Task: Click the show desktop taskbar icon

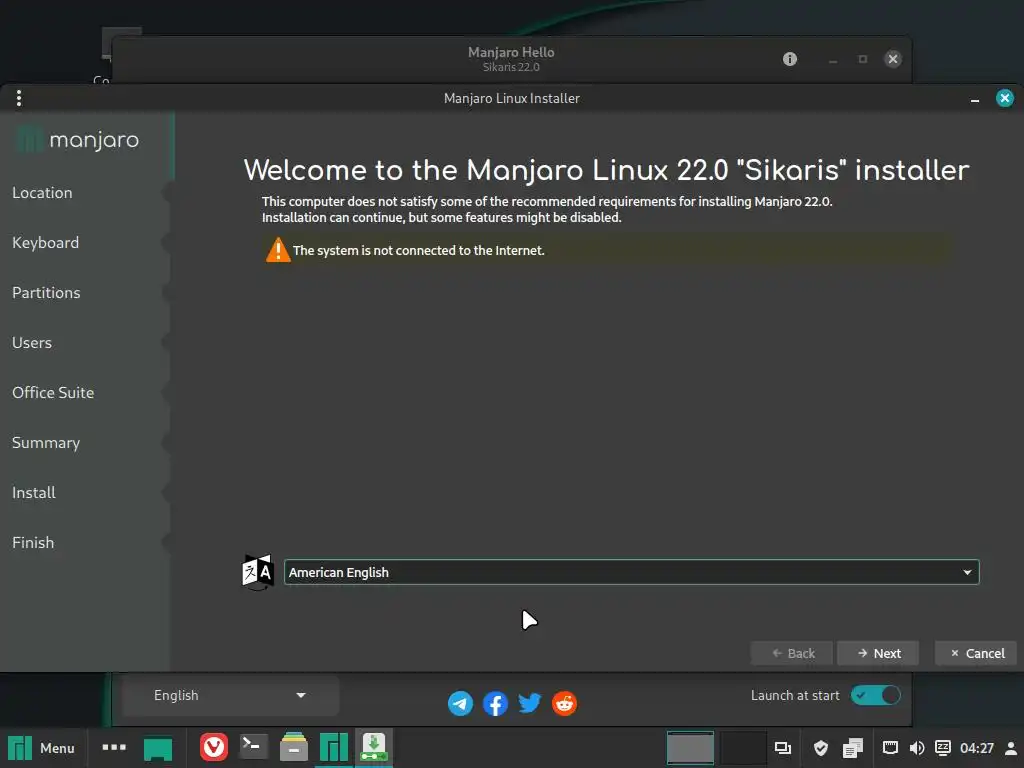Action: coord(157,748)
